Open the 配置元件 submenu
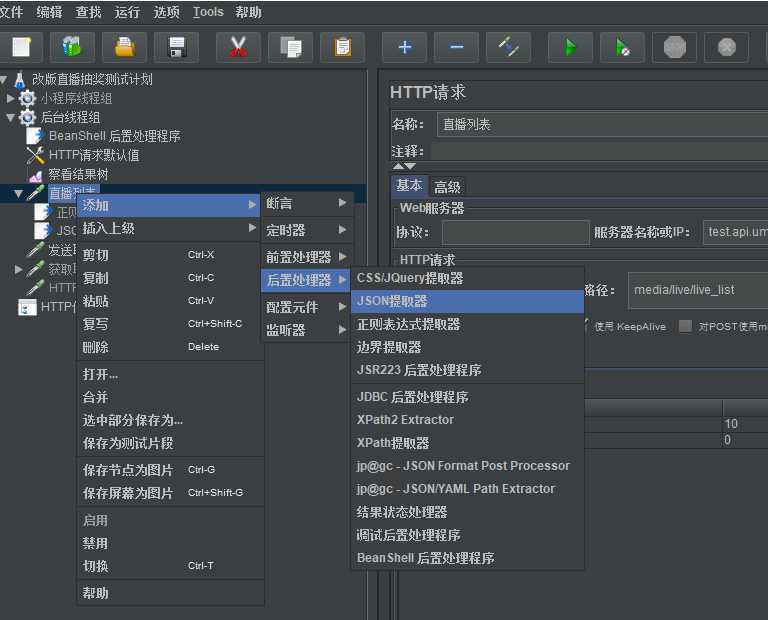768x620 pixels. point(306,307)
